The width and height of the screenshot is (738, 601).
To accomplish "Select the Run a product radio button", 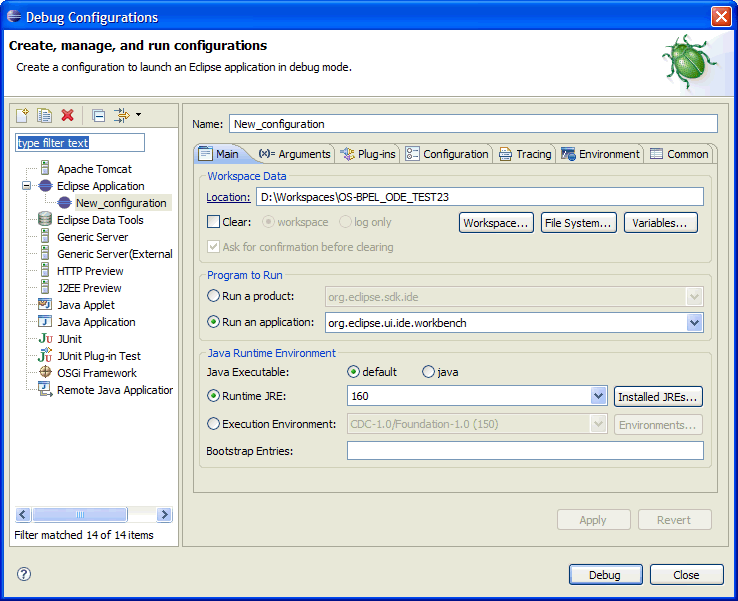I will point(213,296).
